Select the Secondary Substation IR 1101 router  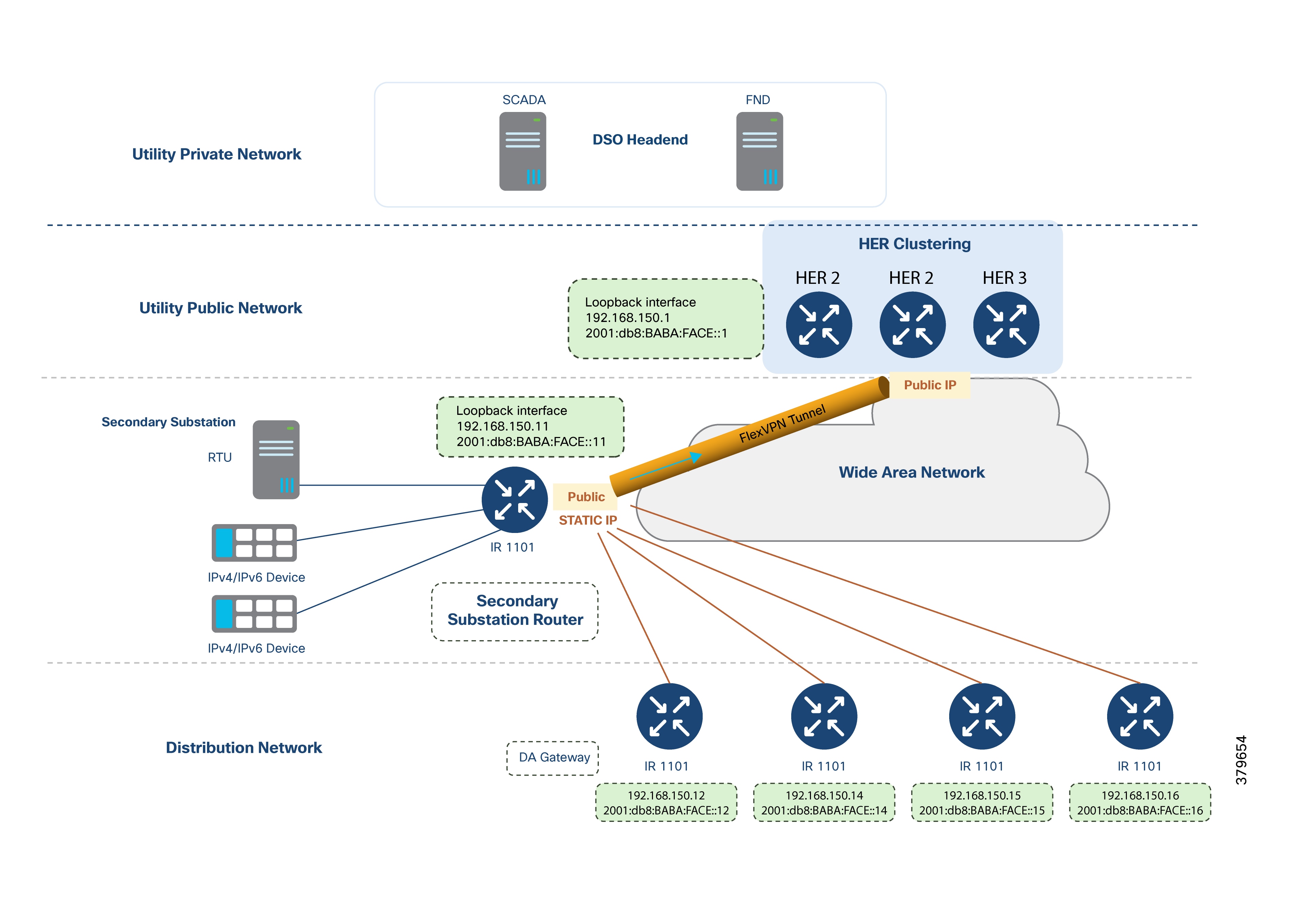[x=514, y=500]
